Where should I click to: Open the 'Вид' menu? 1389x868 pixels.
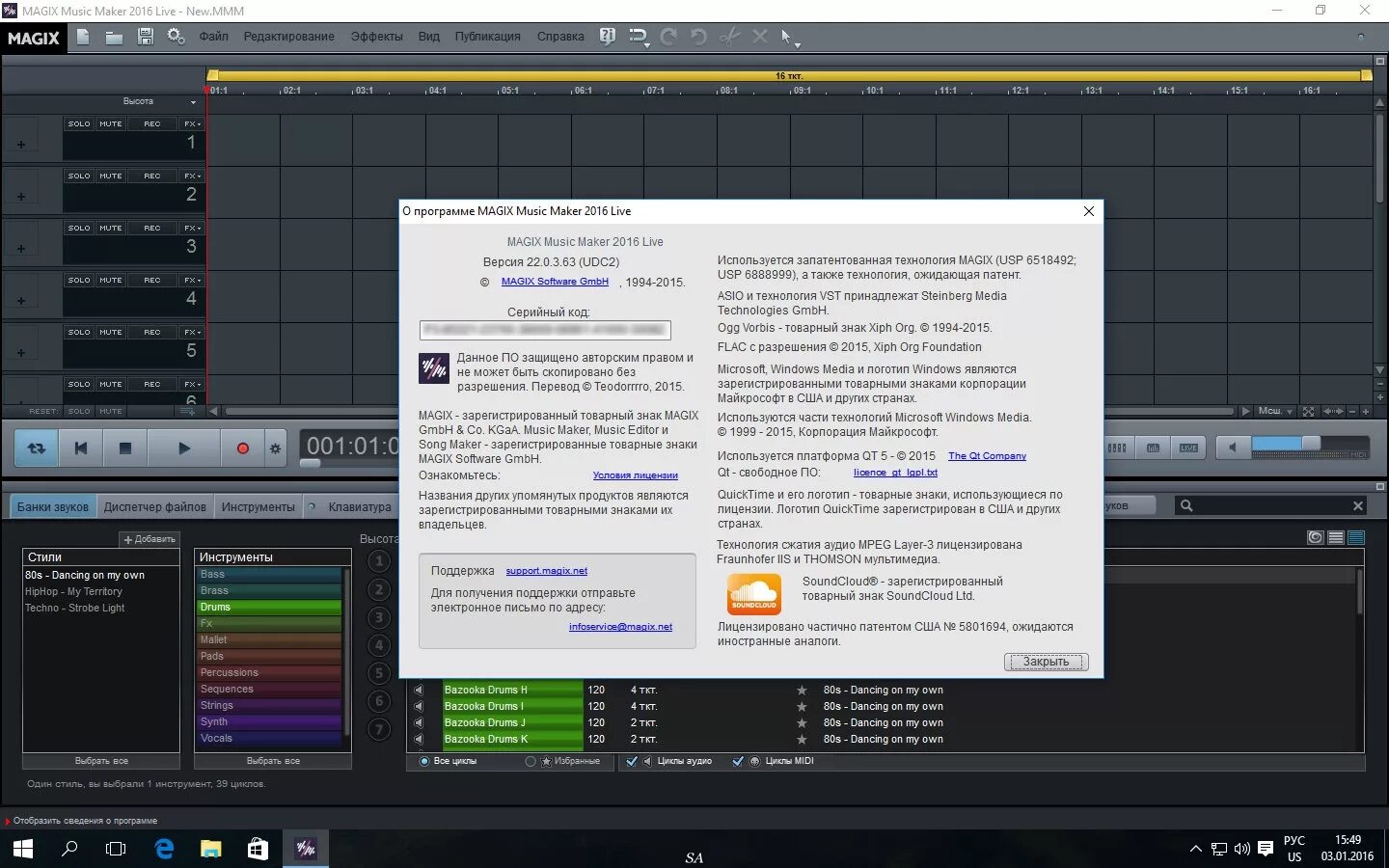[x=429, y=37]
